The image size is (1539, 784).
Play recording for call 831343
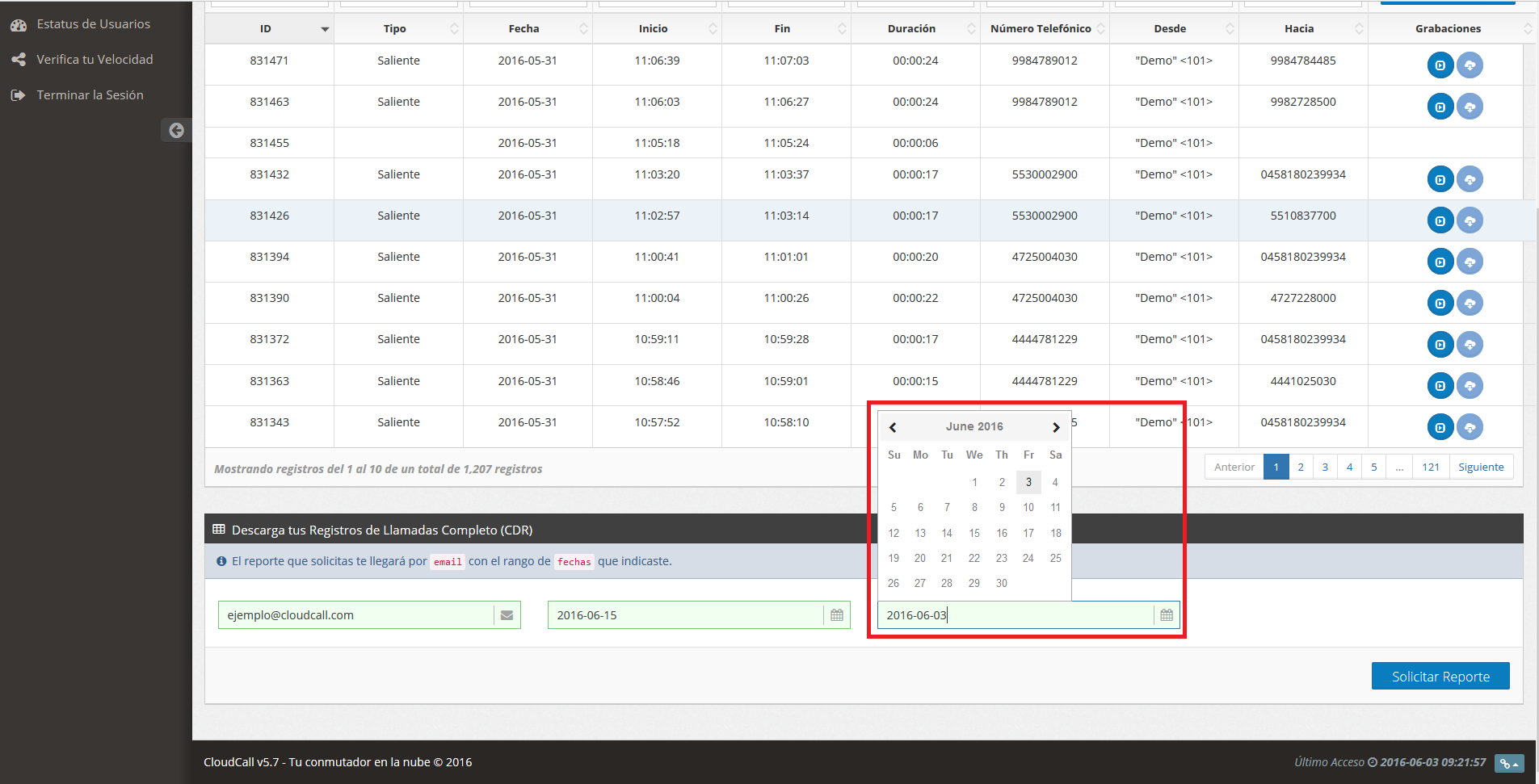point(1440,427)
